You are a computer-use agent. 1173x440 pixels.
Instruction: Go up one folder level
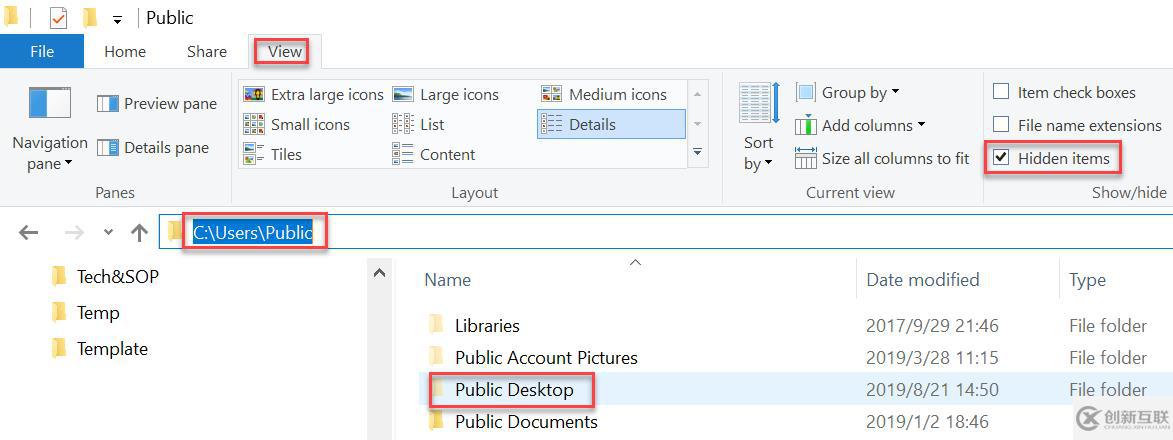[139, 233]
